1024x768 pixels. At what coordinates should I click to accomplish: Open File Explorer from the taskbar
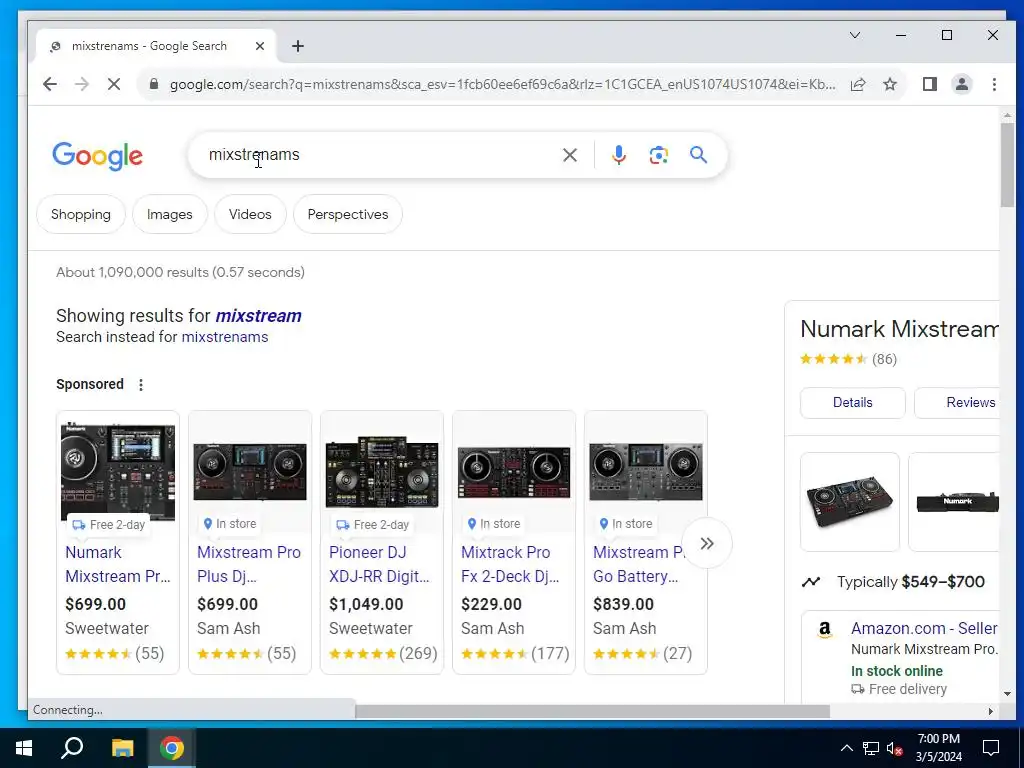pos(122,748)
